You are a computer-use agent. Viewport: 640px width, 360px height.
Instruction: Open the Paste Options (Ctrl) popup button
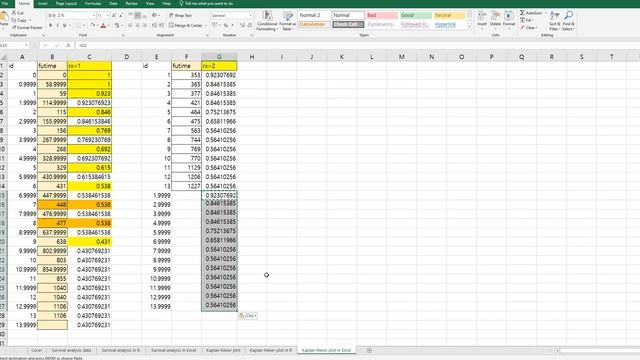pyautogui.click(x=248, y=316)
